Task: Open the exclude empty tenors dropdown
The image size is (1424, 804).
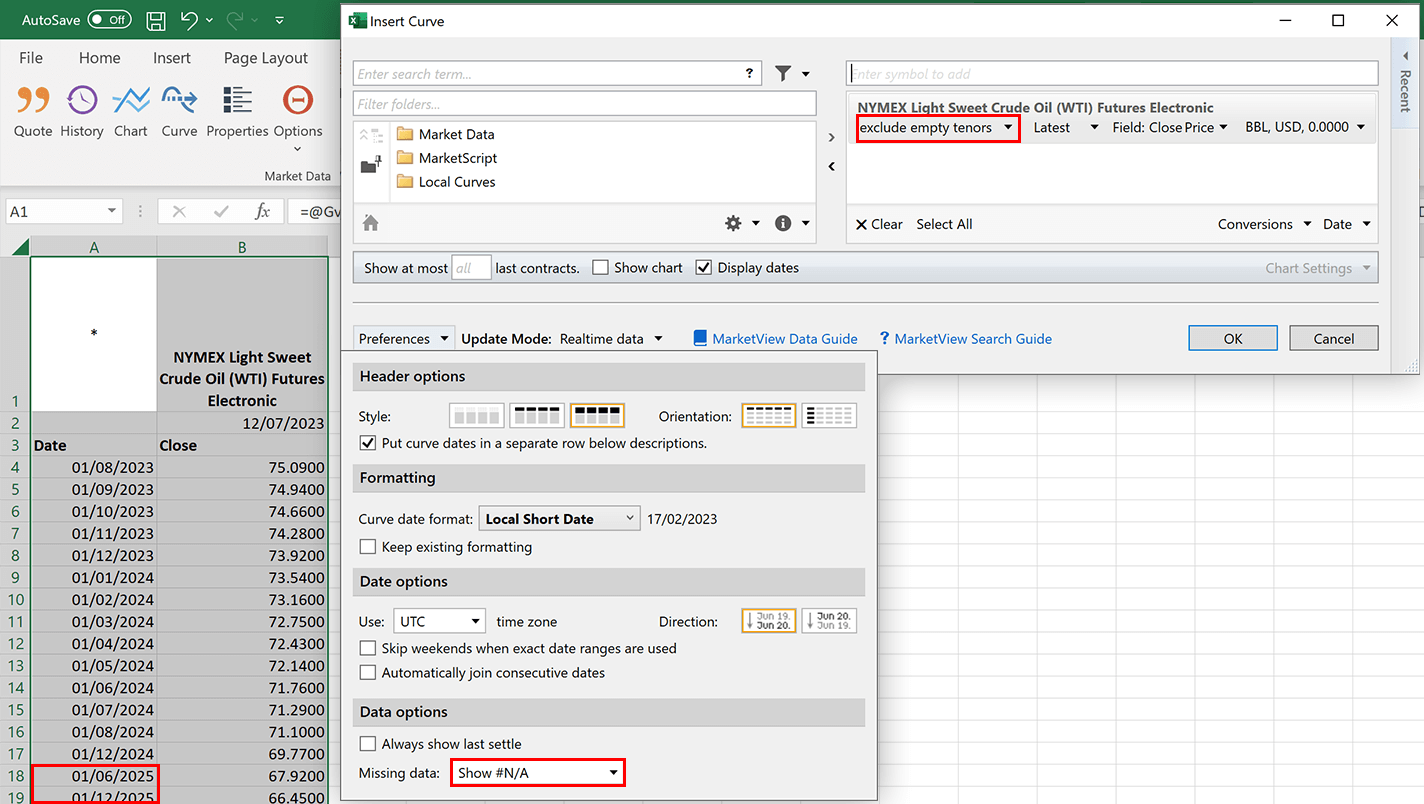Action: 936,128
